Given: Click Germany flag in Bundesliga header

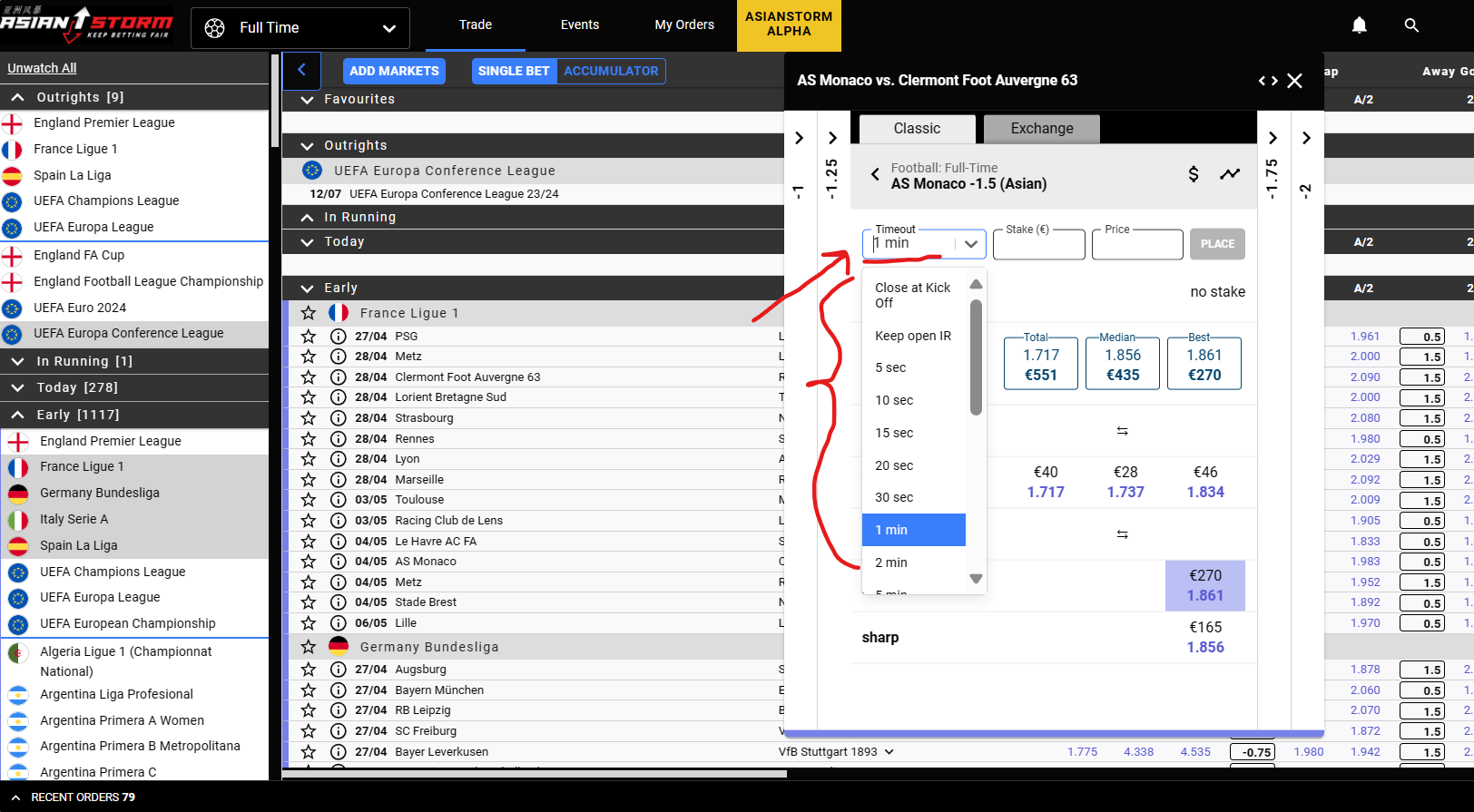Looking at the screenshot, I should 339,646.
